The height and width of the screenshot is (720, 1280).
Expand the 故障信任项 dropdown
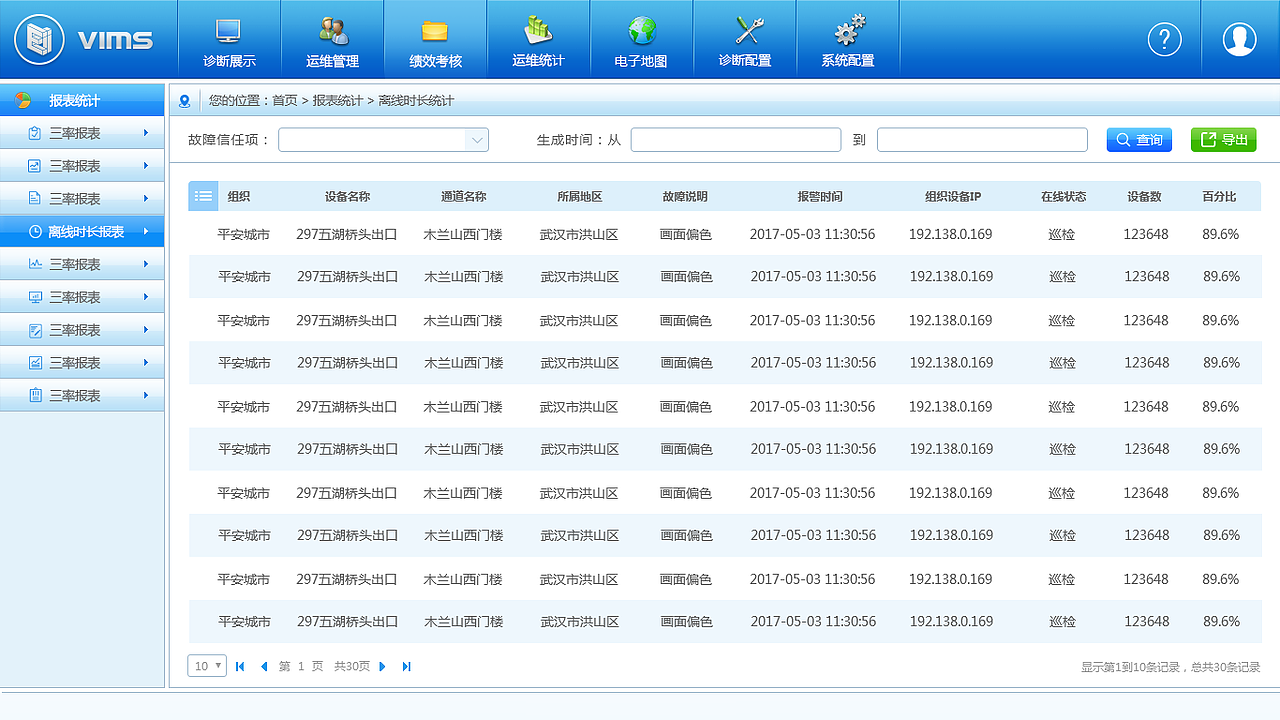(x=383, y=139)
